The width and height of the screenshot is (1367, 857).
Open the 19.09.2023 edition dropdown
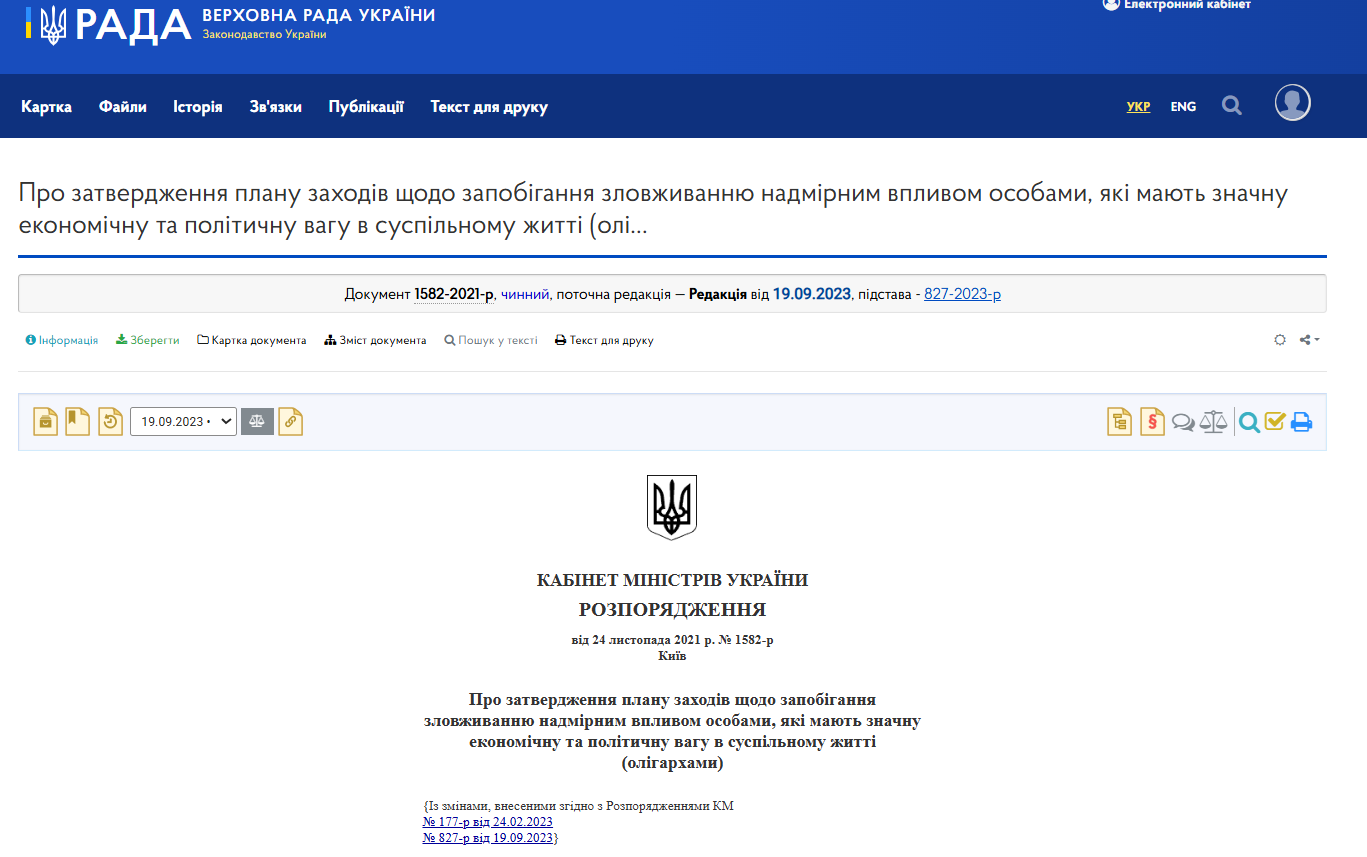pyautogui.click(x=183, y=422)
